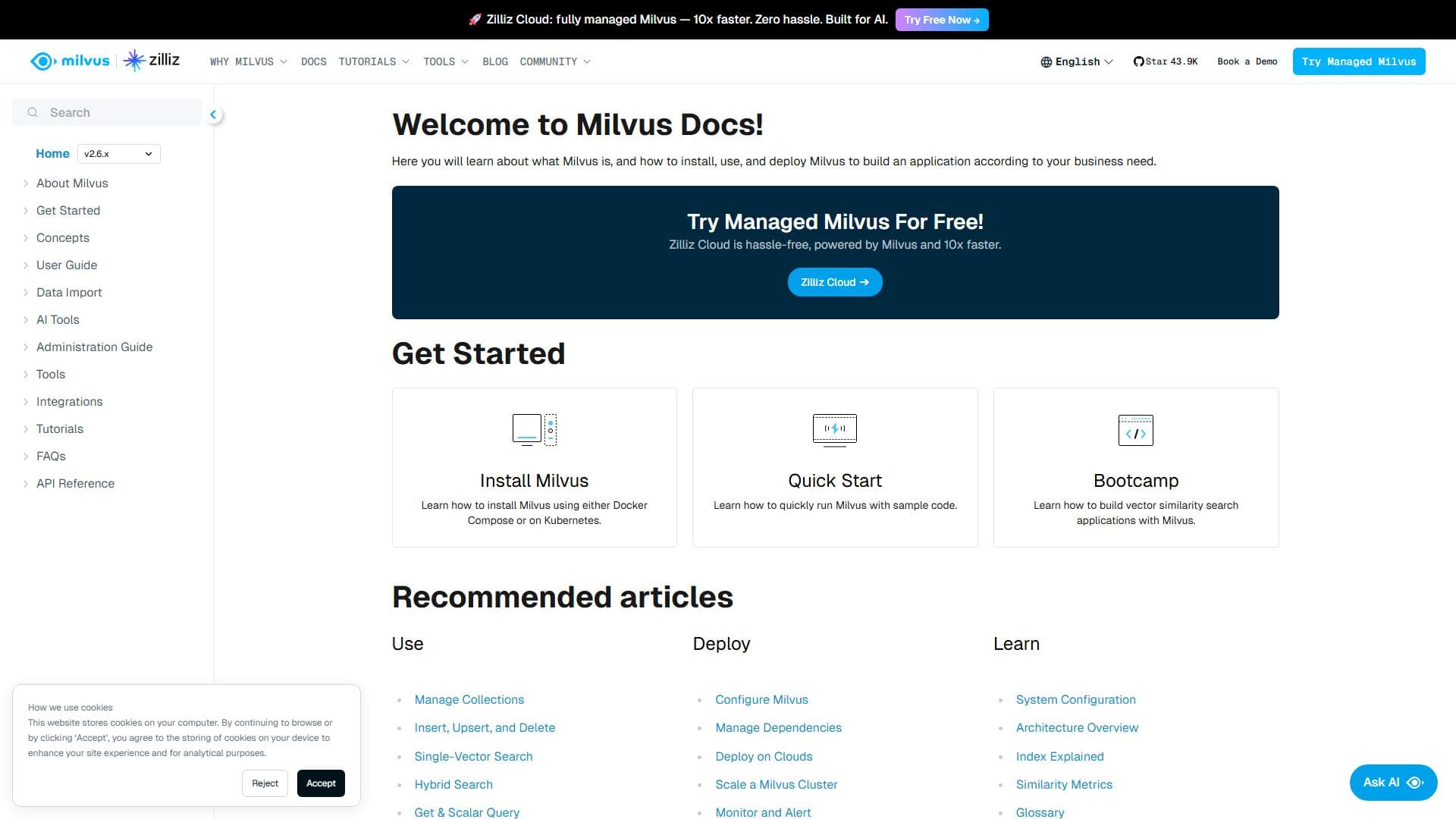Click the GitHub Star icon

[x=1138, y=61]
